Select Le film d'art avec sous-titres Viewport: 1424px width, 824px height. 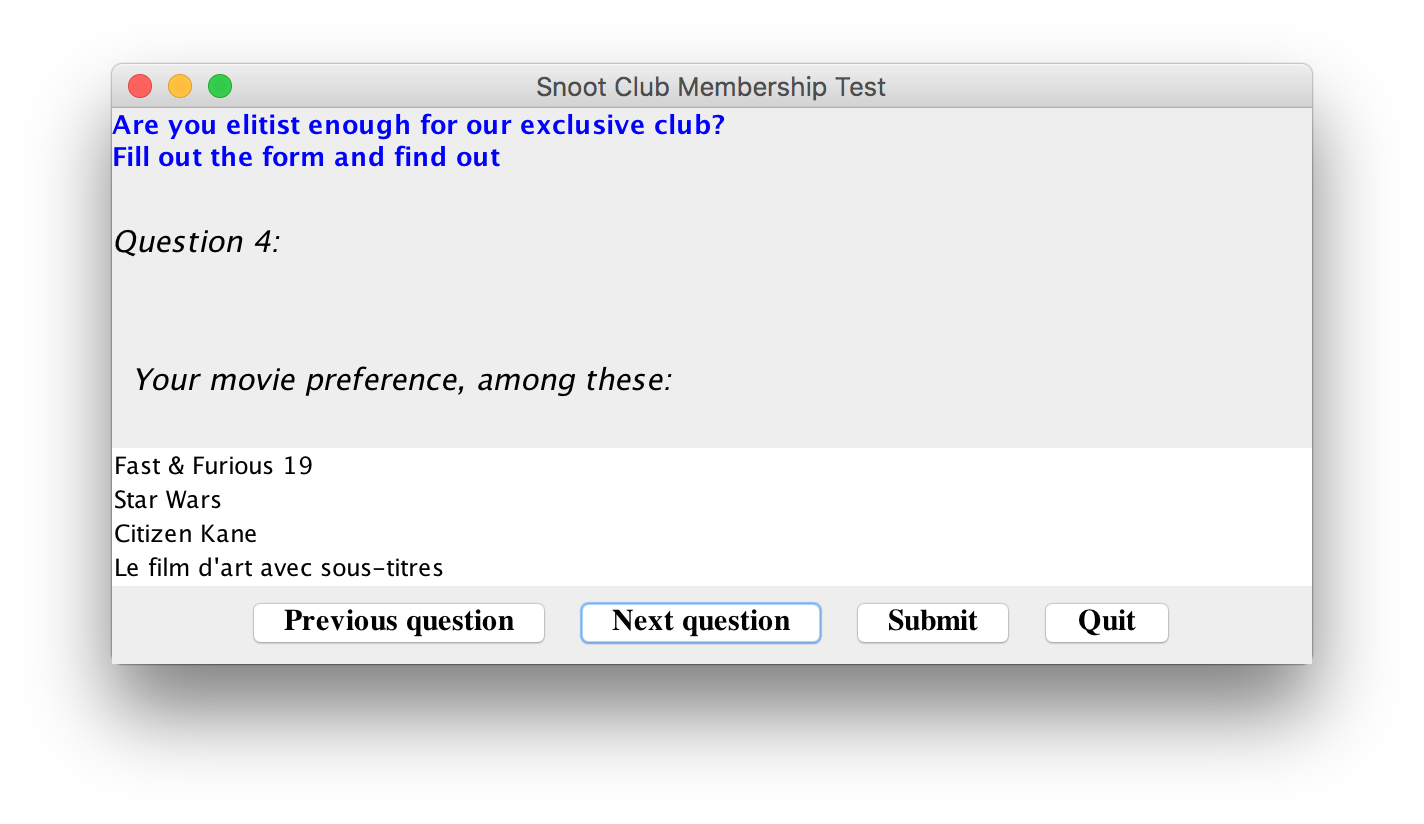pos(278,568)
